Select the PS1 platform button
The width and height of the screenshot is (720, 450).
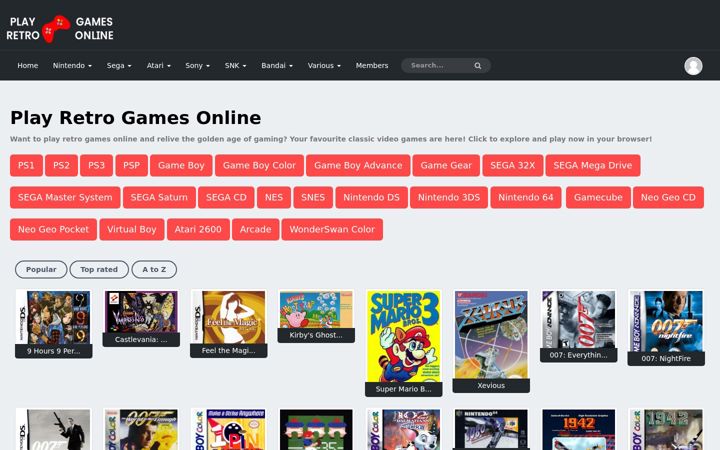26,165
